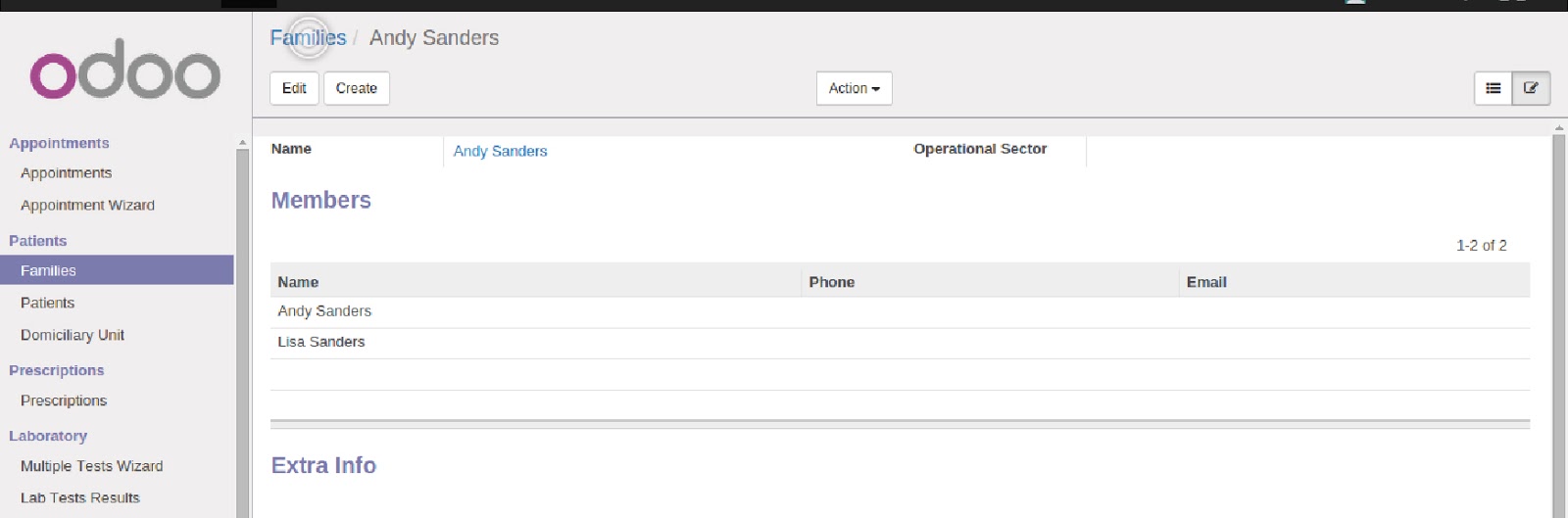This screenshot has width=1568, height=518.
Task: Switch to list view icon
Action: tap(1494, 88)
